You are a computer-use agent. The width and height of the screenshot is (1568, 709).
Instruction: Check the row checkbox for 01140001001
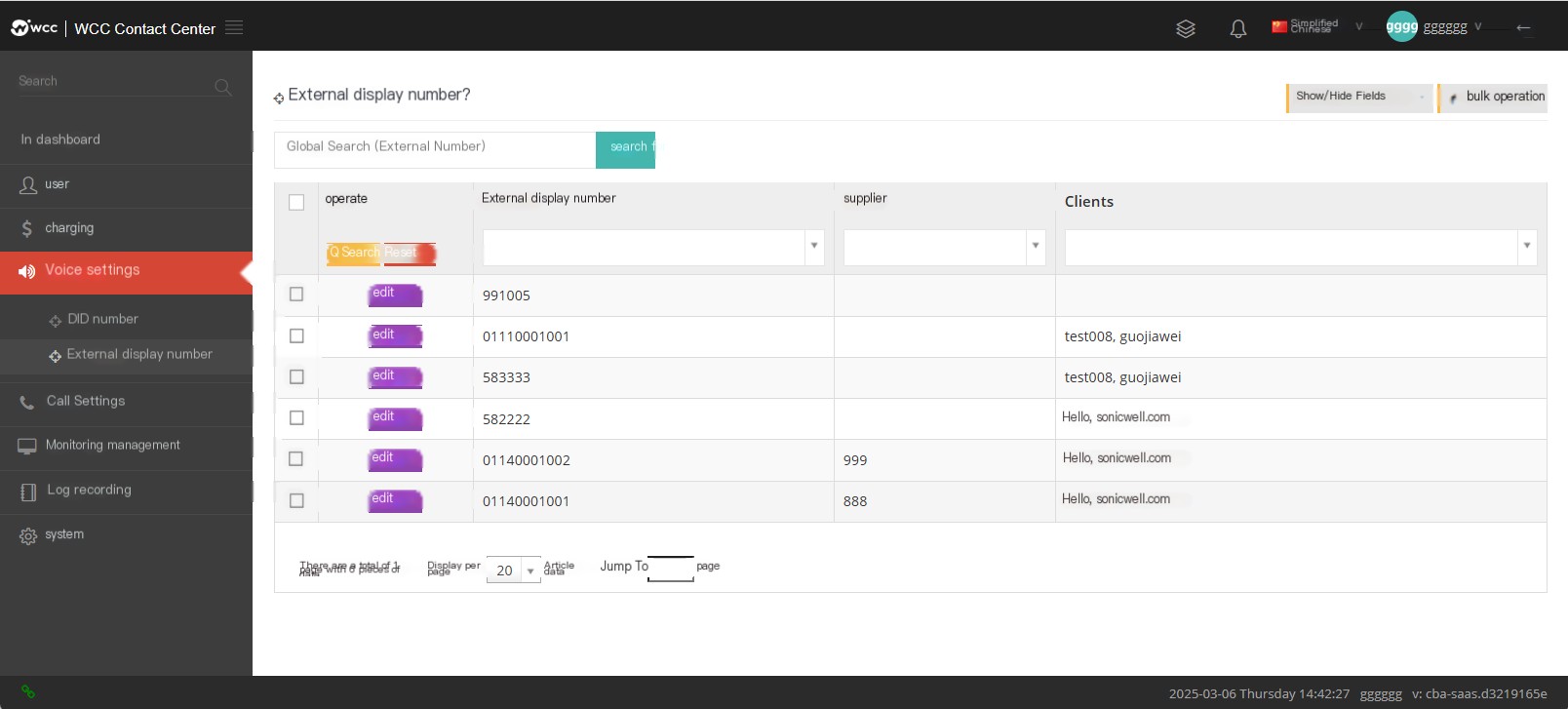pos(296,500)
